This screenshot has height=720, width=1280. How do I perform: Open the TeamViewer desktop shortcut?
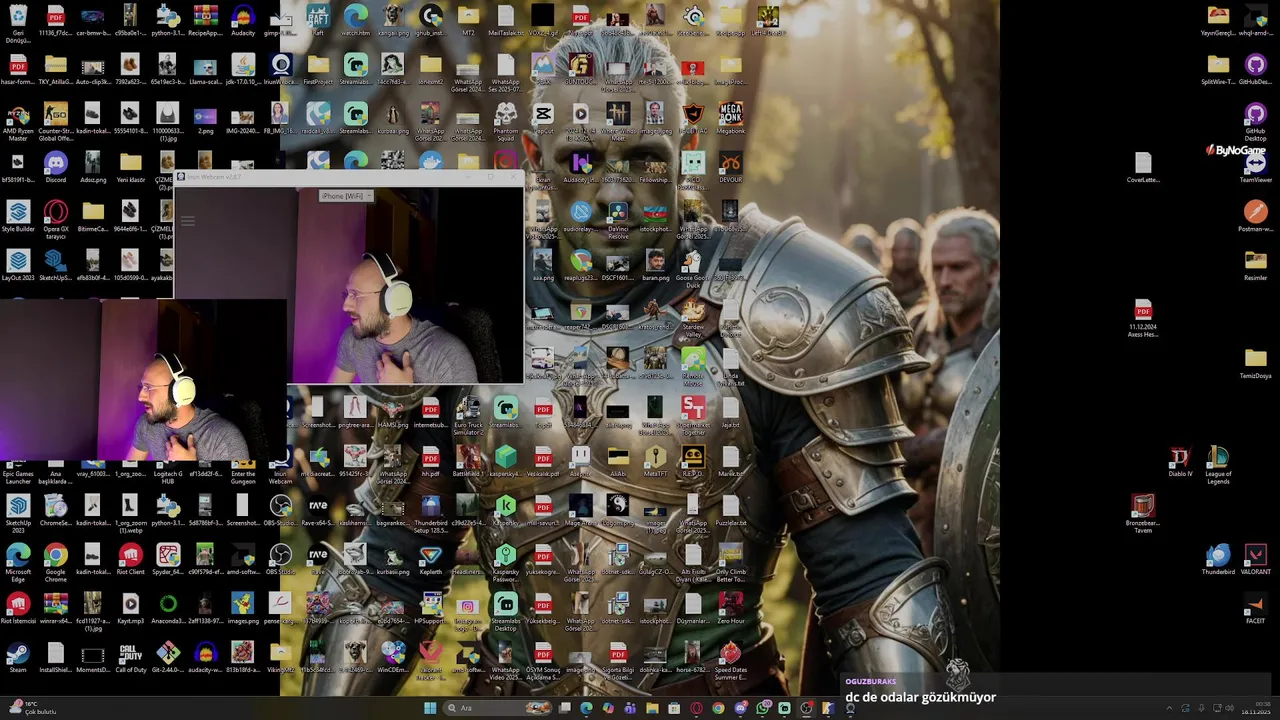1255,167
